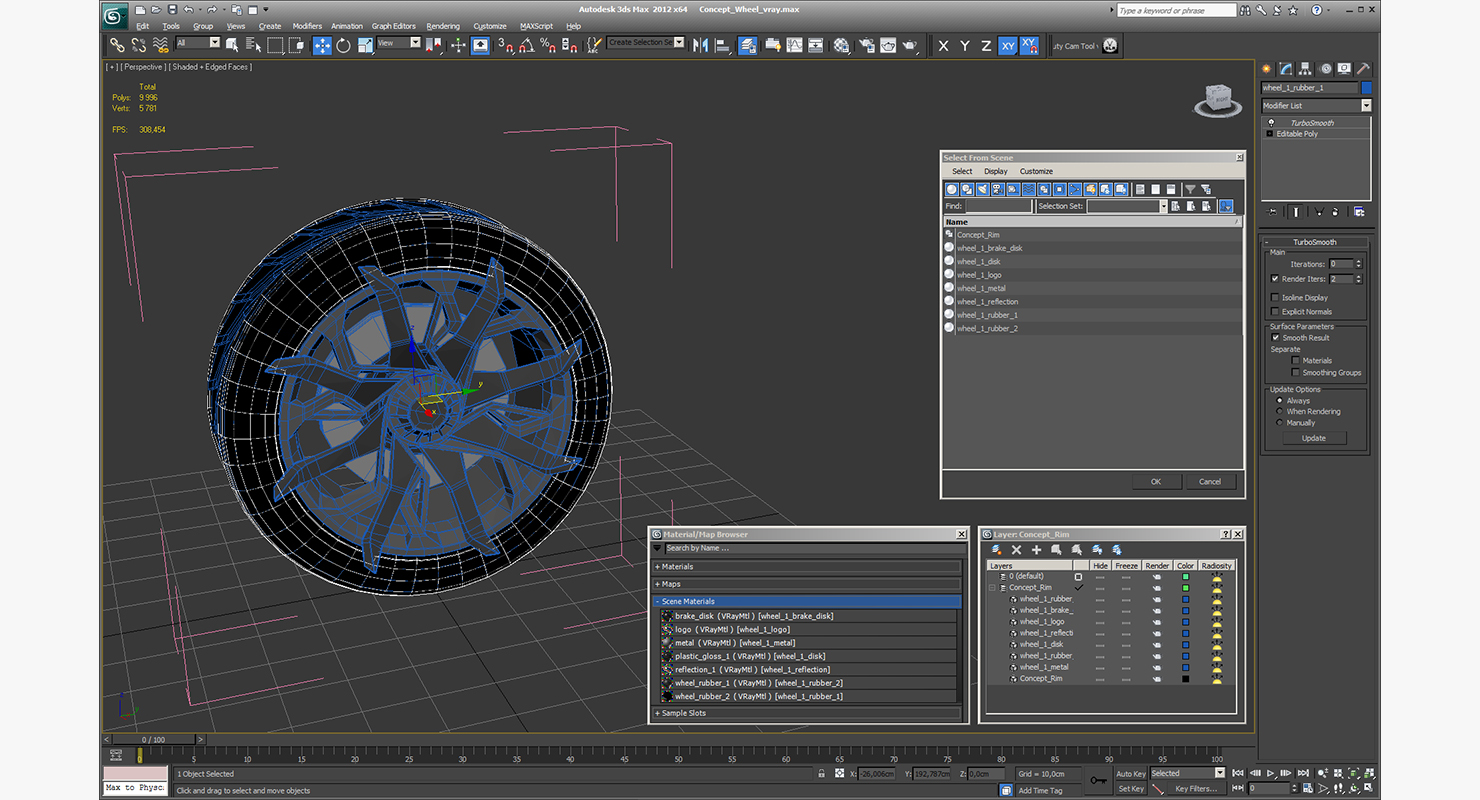Delete highlighted layer using X icon
The width and height of the screenshot is (1480, 800).
1016,549
